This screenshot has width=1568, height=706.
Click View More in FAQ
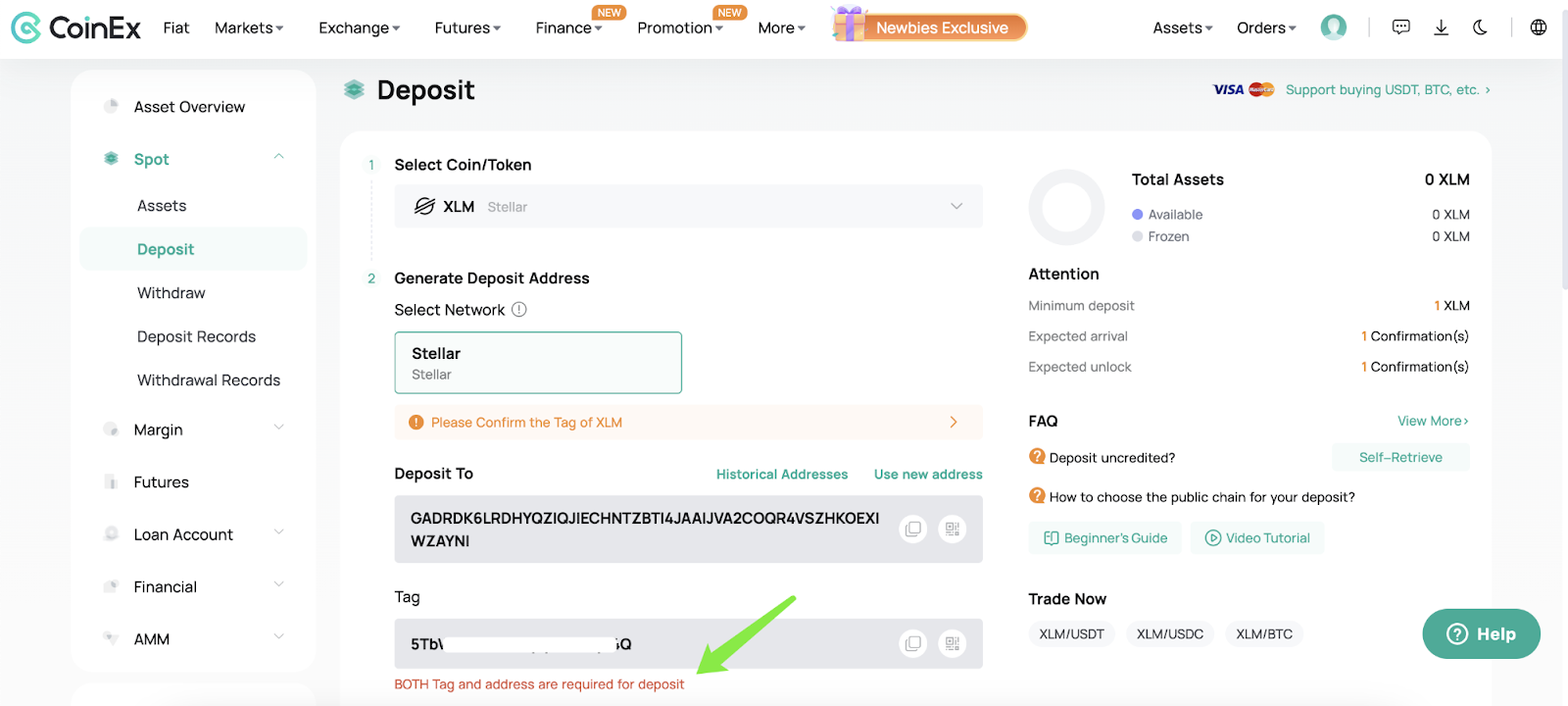[x=1433, y=421]
